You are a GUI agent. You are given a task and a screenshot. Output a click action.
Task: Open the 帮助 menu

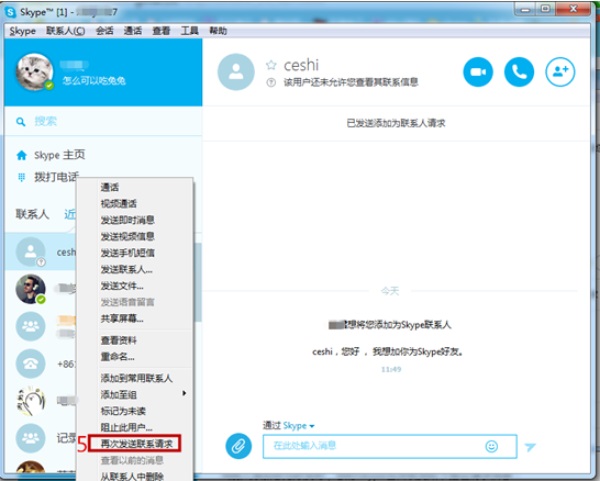click(x=218, y=31)
